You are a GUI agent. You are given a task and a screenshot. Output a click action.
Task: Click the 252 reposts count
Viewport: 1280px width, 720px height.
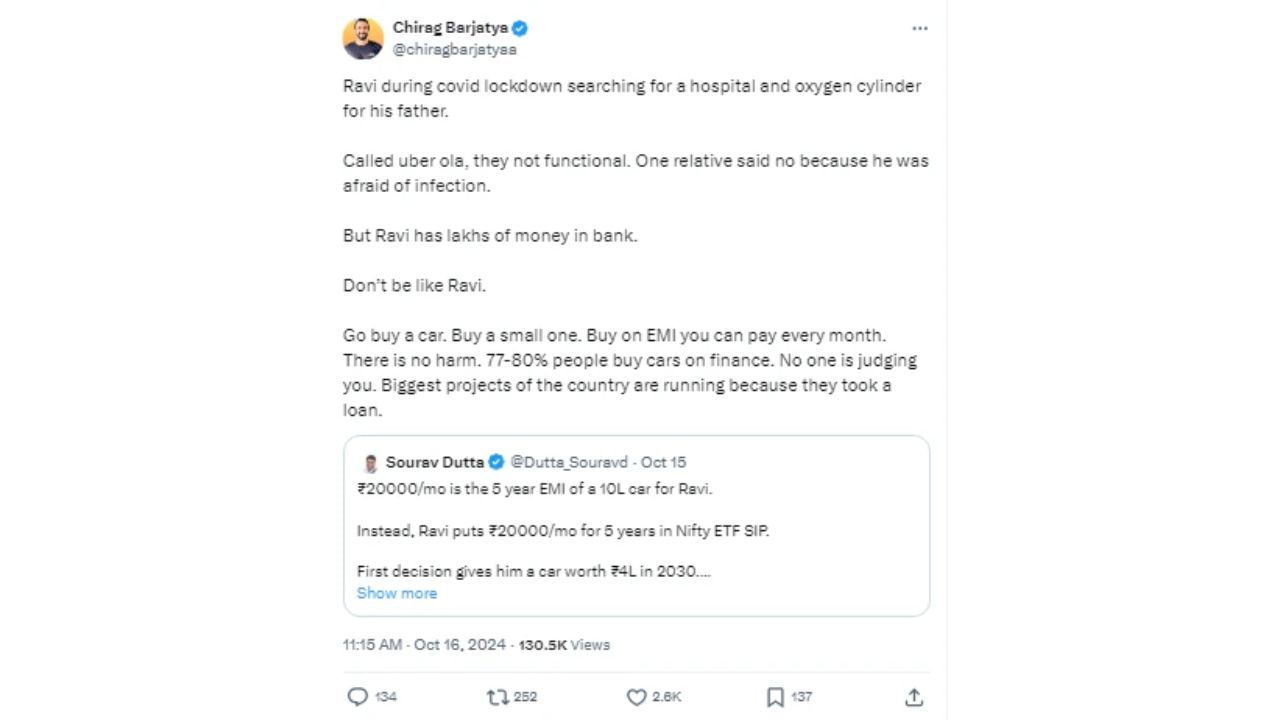[524, 696]
